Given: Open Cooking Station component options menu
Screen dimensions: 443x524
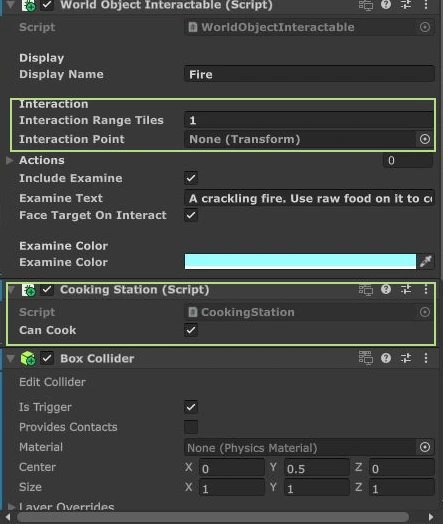Looking at the screenshot, I should click(x=426, y=289).
